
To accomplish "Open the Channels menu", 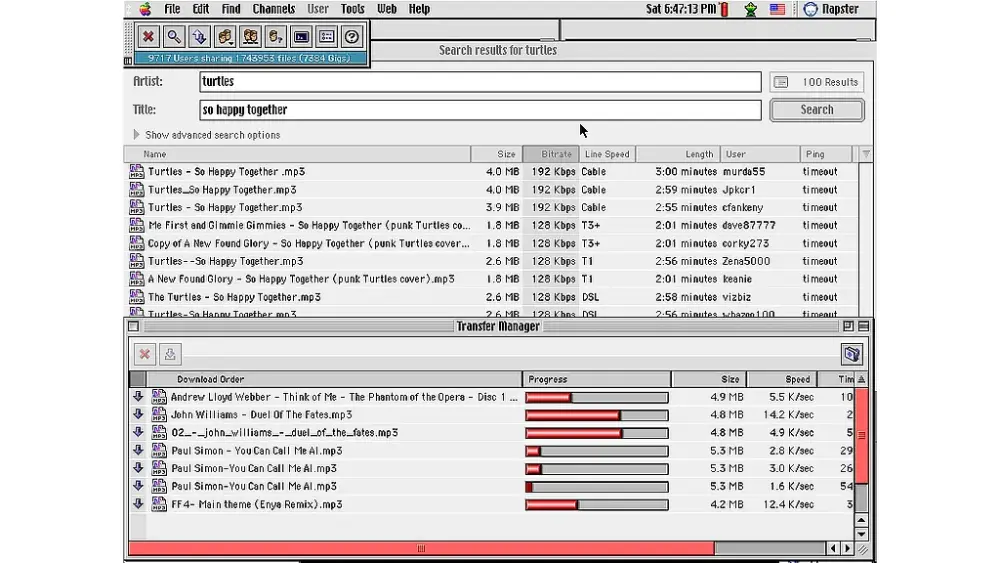I will click(x=274, y=9).
